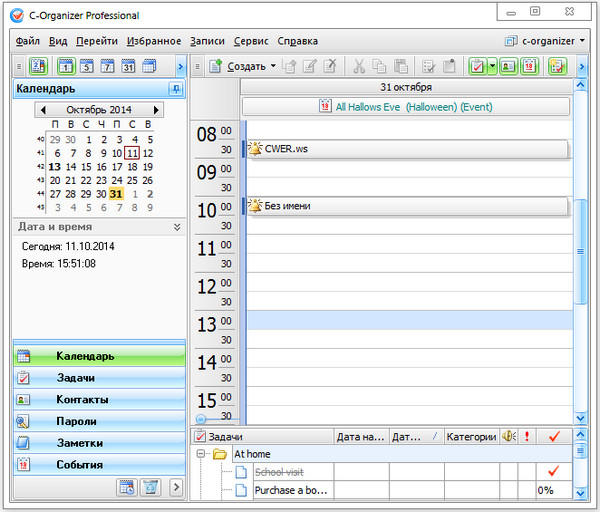Click the CWER.ws appointment reminder icon

click(x=255, y=149)
